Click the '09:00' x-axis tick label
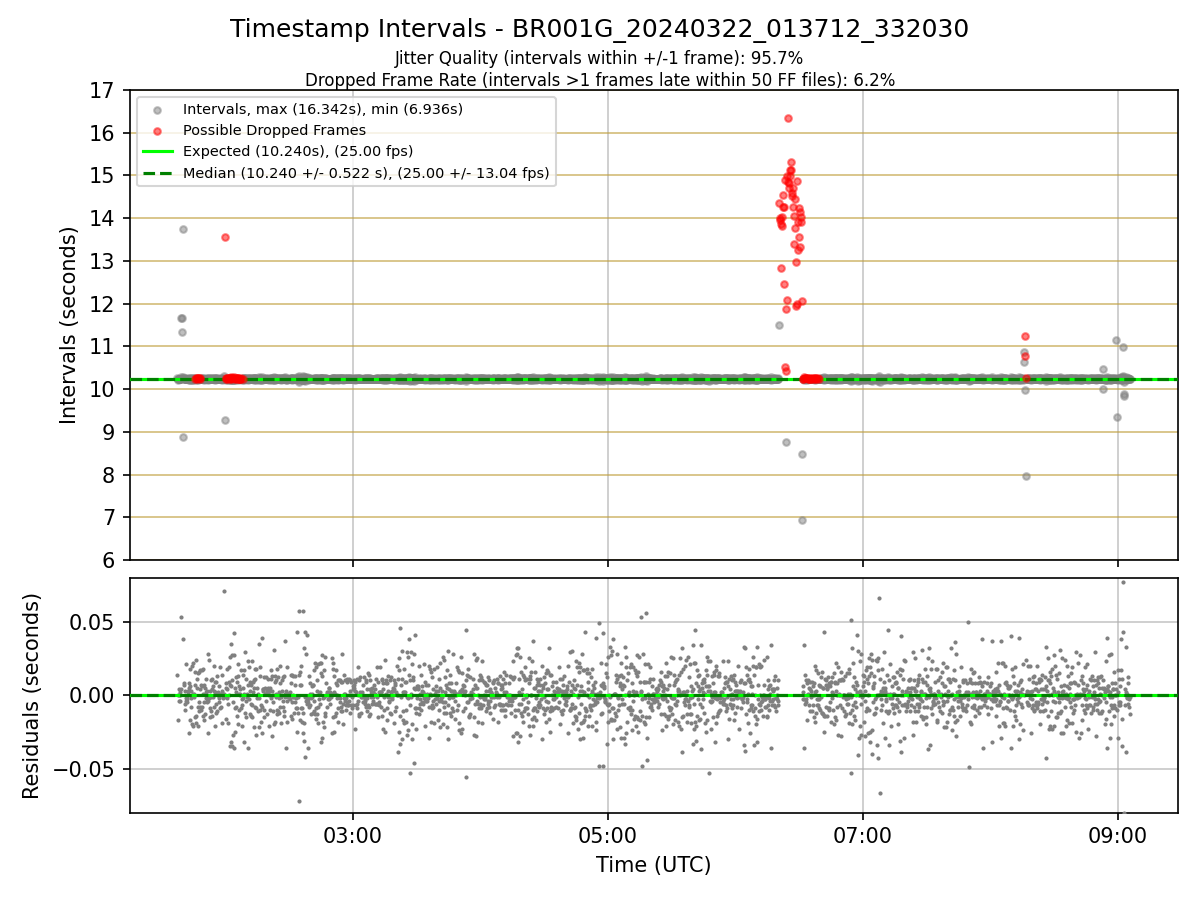 click(1118, 835)
